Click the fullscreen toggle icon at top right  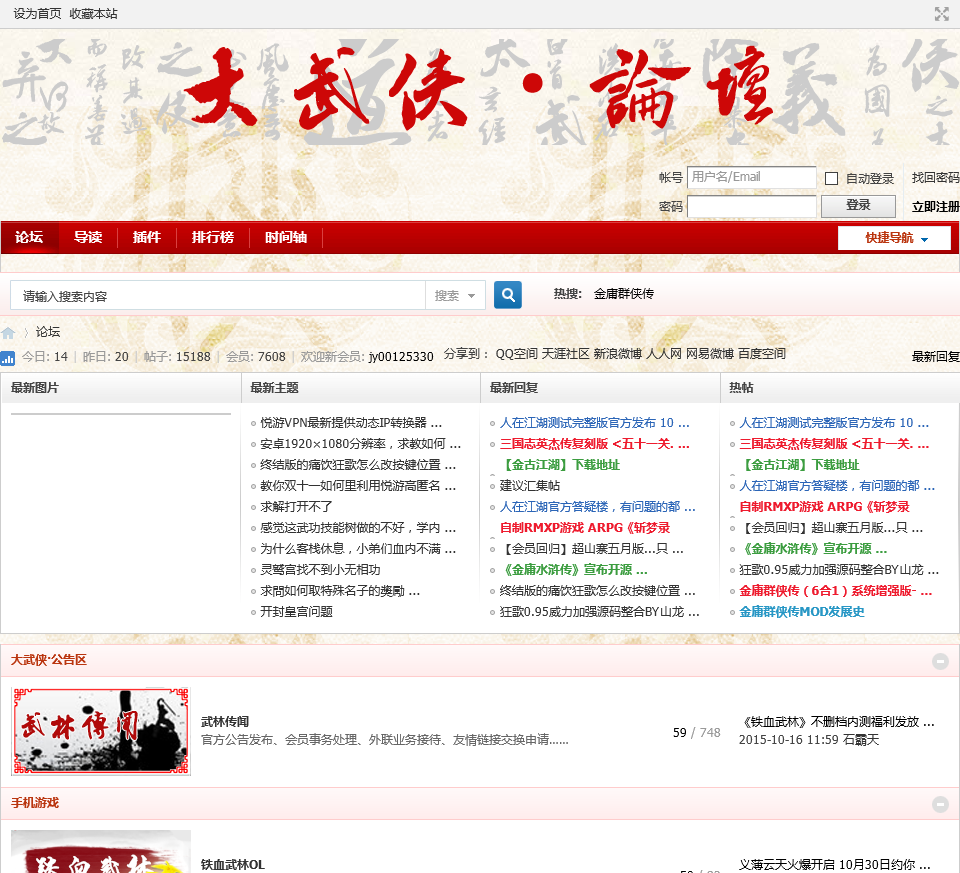pos(941,14)
